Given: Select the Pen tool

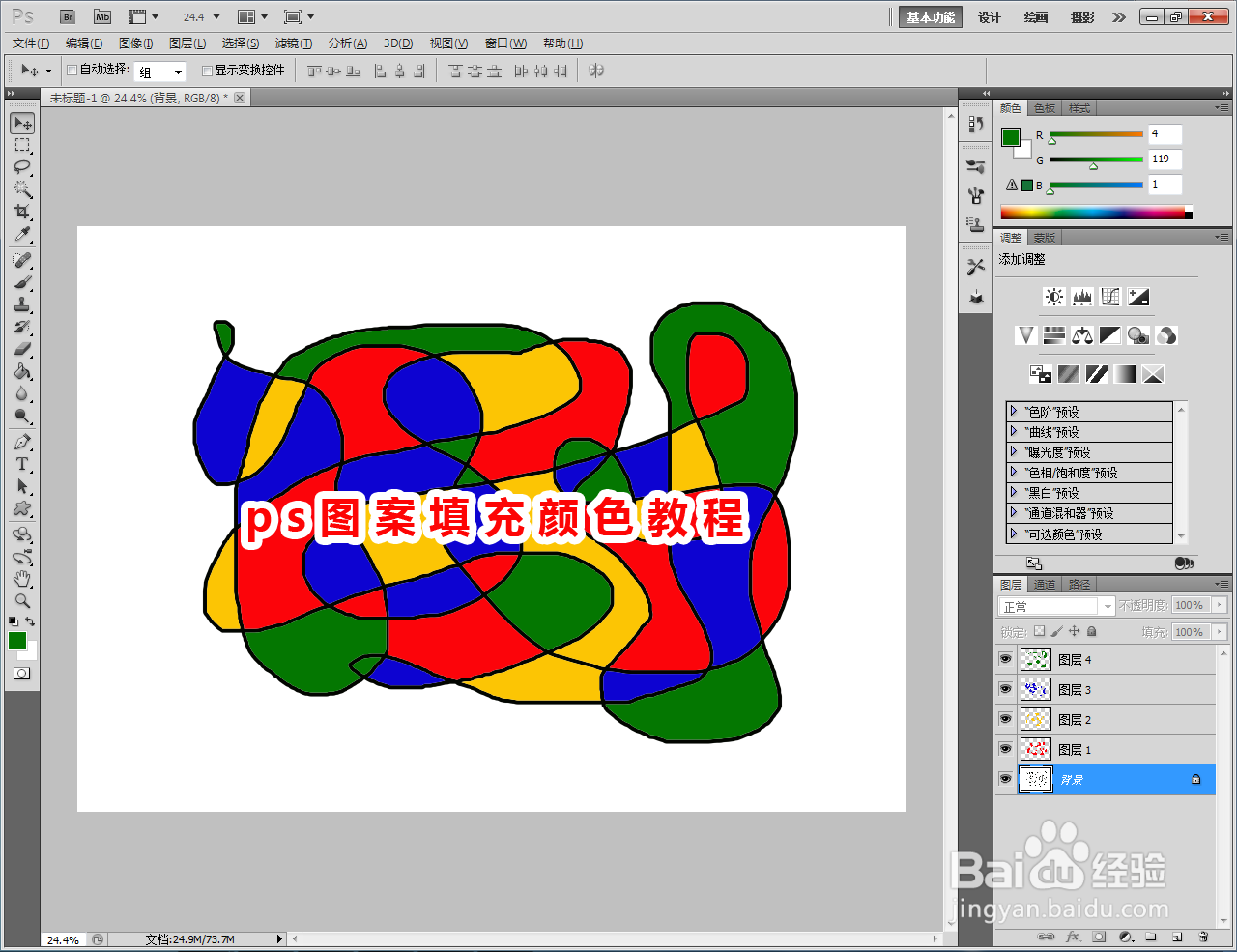Looking at the screenshot, I should (x=22, y=442).
